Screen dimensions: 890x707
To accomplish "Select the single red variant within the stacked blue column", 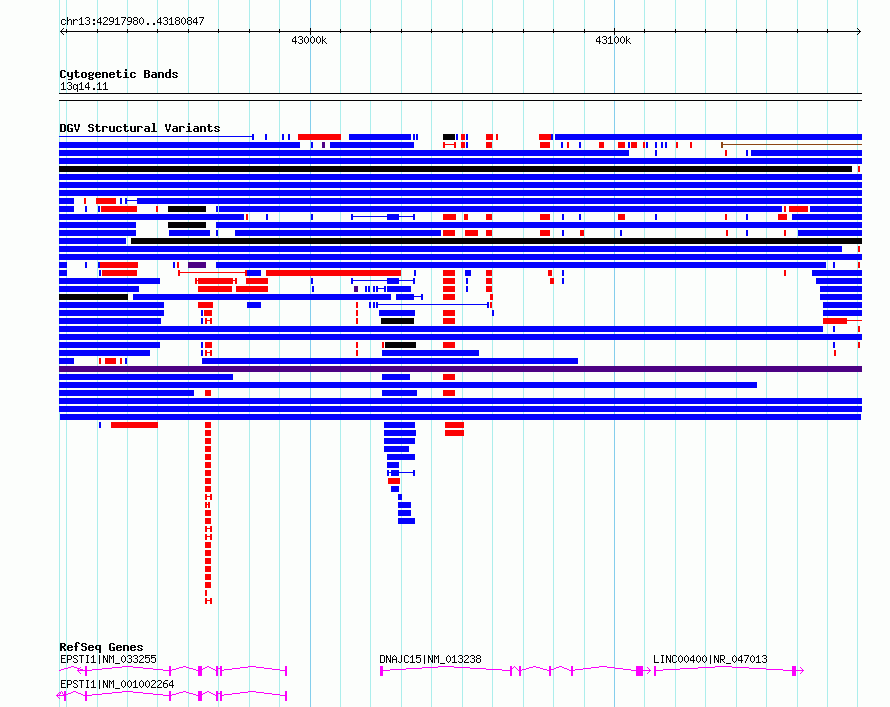I will [394, 481].
